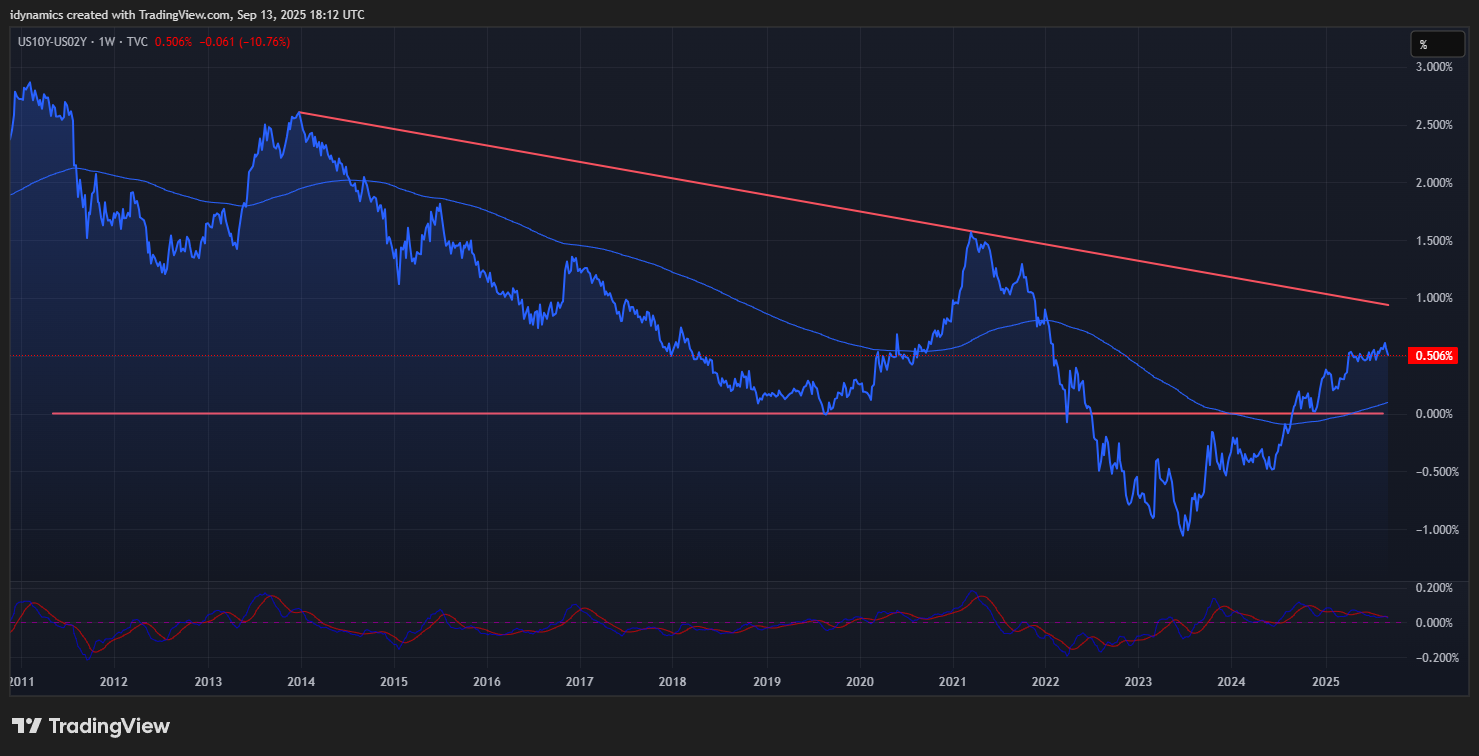Click the 0.200% oscillator scale label
This screenshot has height=756, width=1479.
1432,588
